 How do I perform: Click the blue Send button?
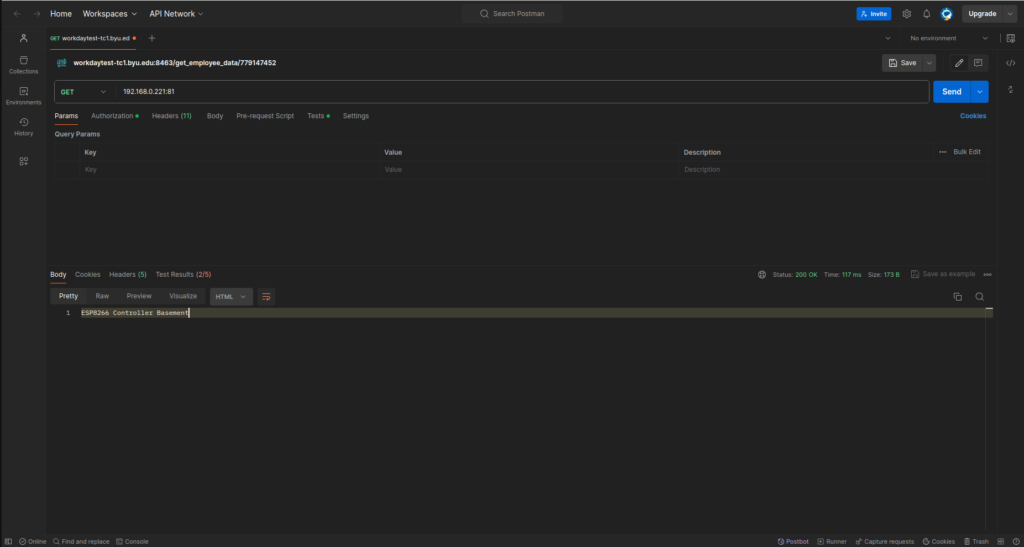[x=952, y=92]
